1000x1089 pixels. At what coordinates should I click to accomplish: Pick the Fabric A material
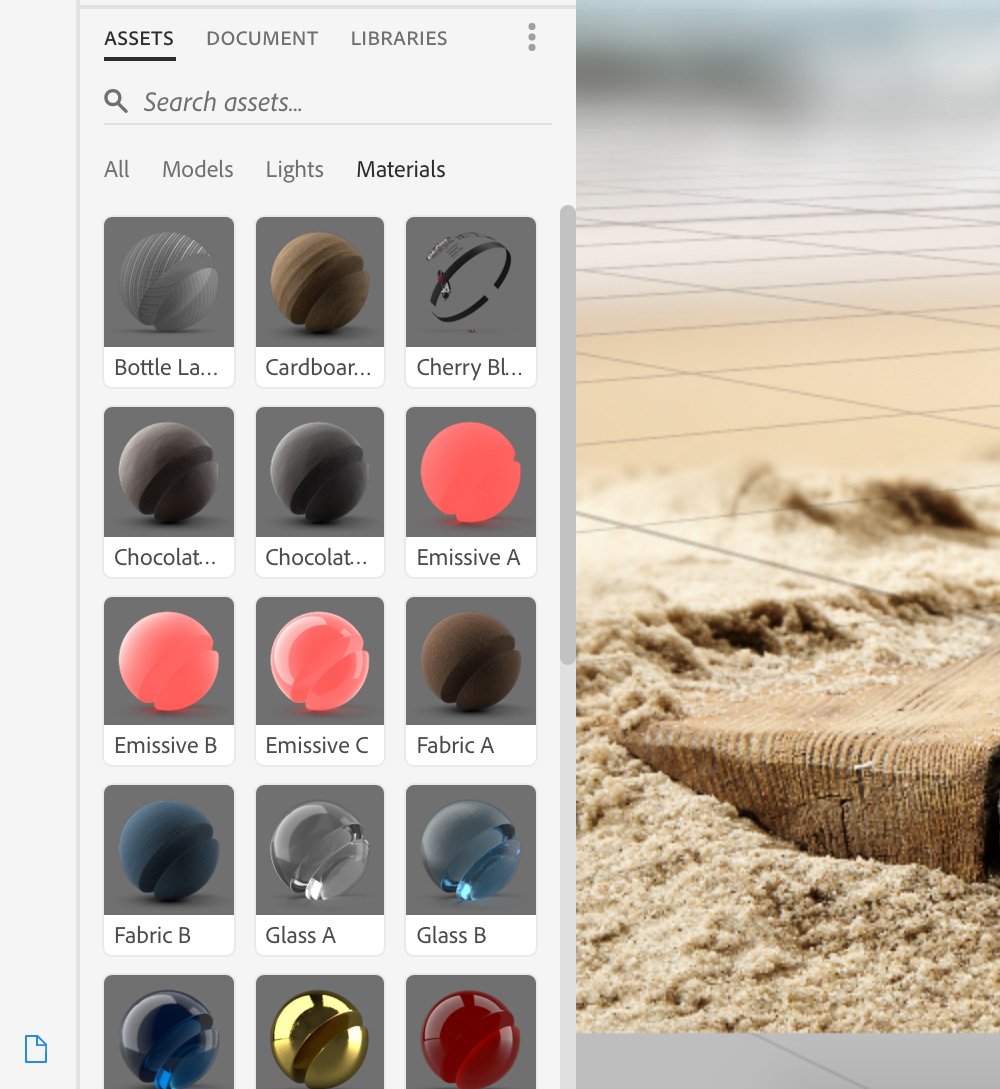471,681
